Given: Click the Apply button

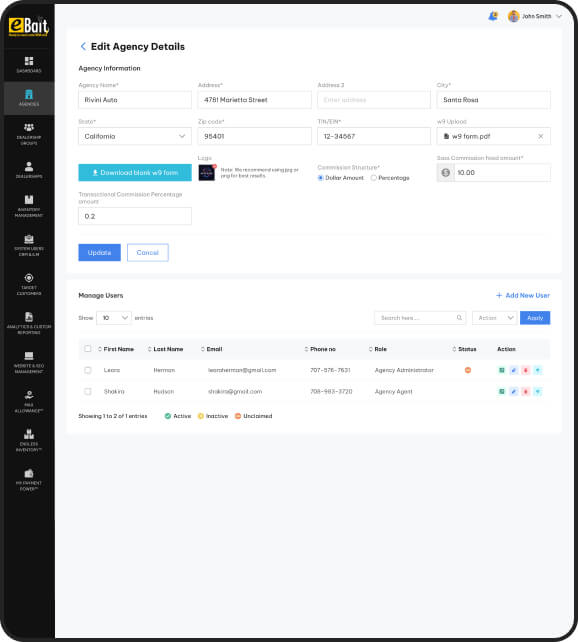Looking at the screenshot, I should (x=535, y=318).
